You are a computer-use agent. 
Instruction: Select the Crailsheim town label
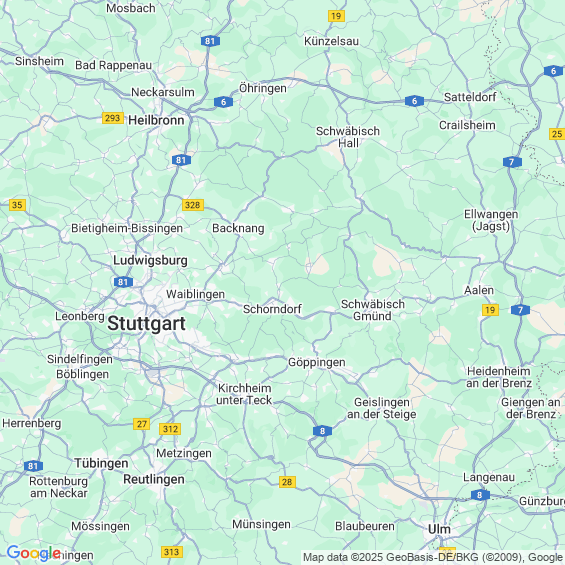(467, 125)
